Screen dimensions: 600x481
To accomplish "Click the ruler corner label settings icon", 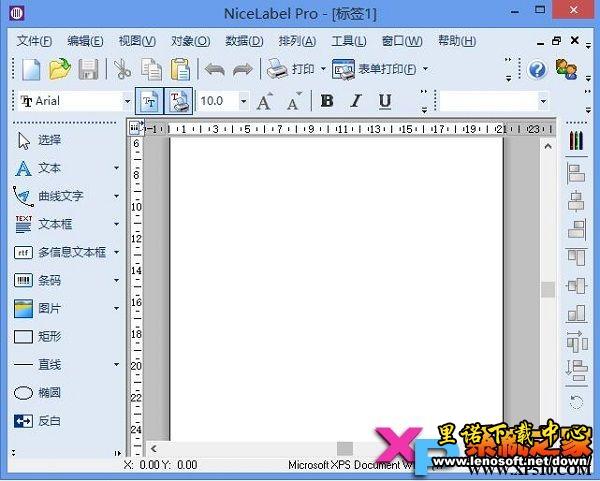I will 135,128.
